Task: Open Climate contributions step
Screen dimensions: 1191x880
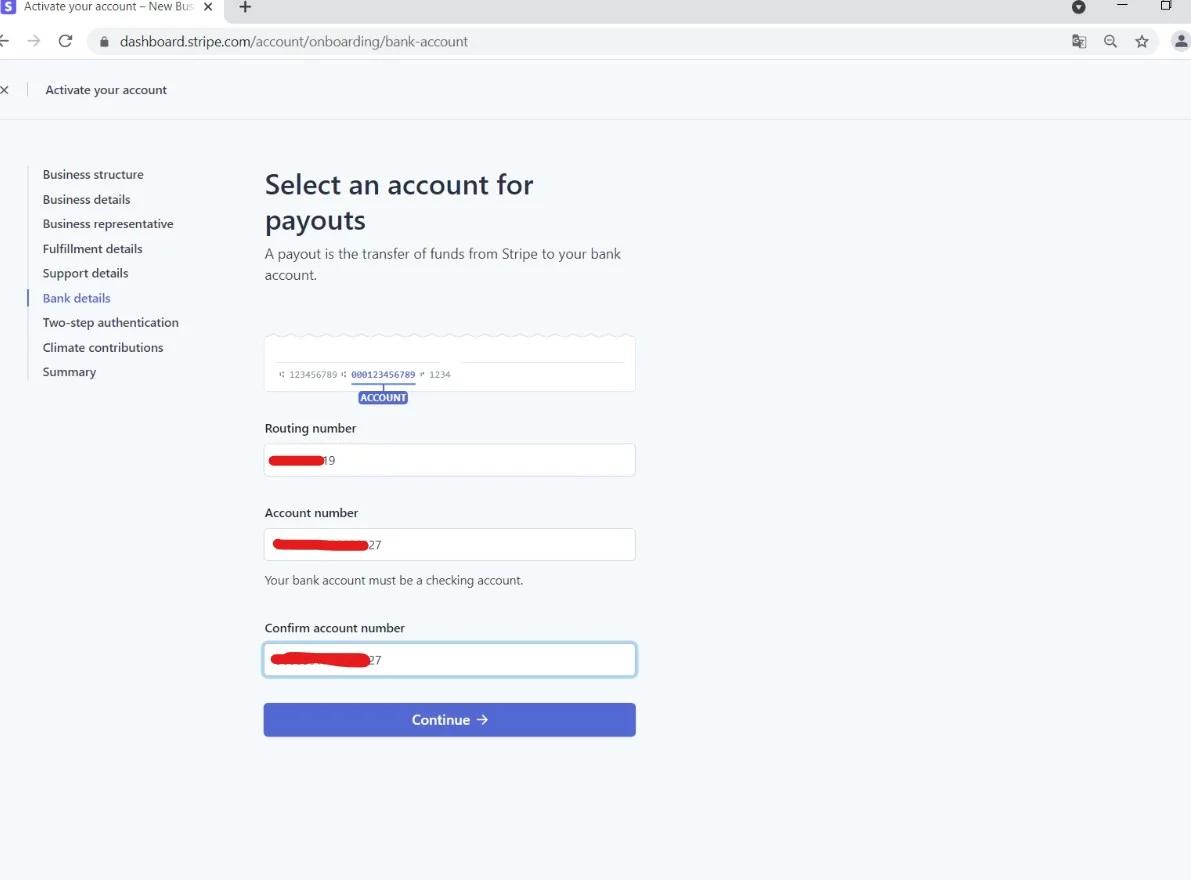Action: click(103, 348)
